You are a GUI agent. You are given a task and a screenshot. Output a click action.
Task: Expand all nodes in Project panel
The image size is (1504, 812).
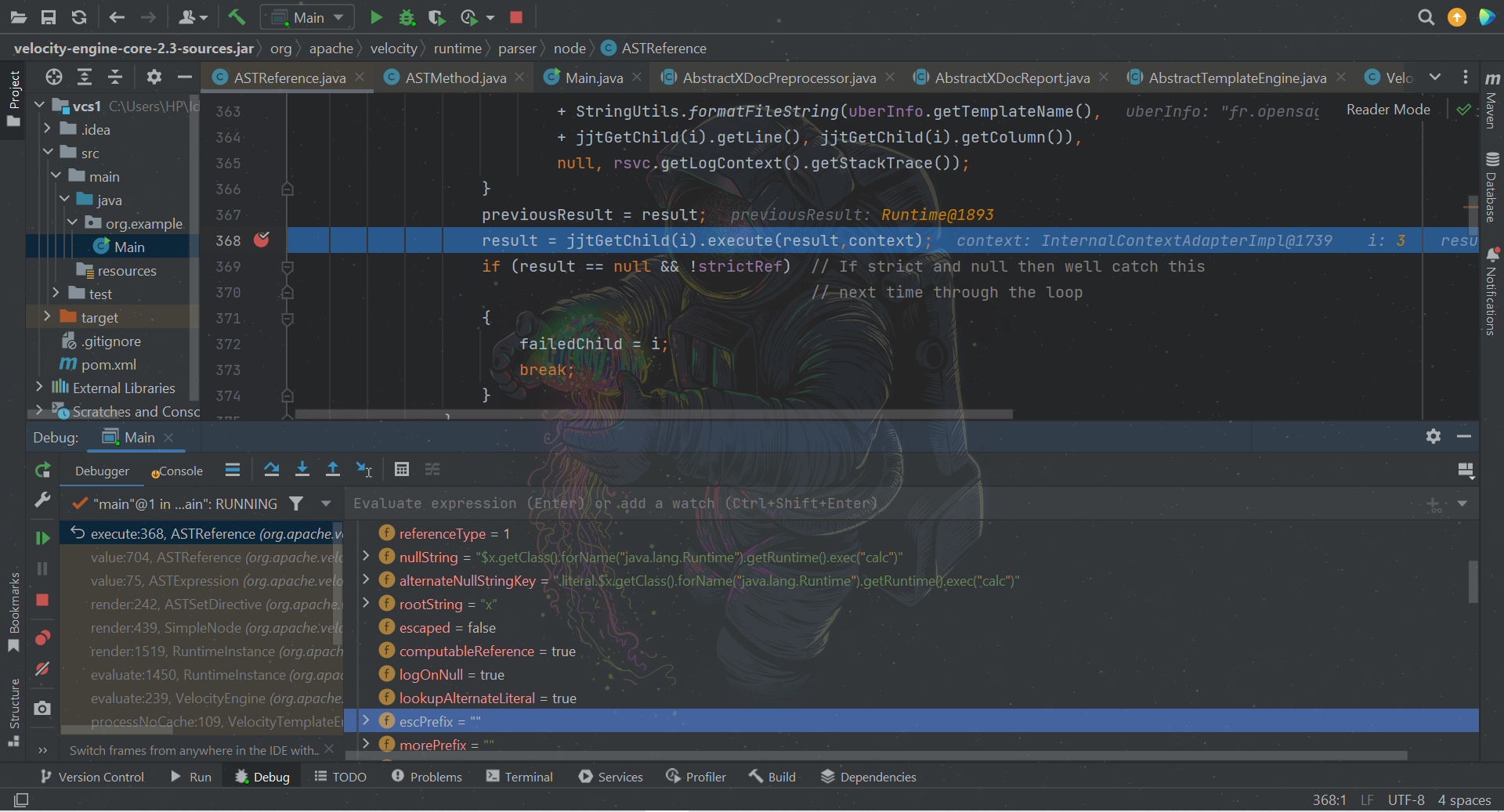85,77
